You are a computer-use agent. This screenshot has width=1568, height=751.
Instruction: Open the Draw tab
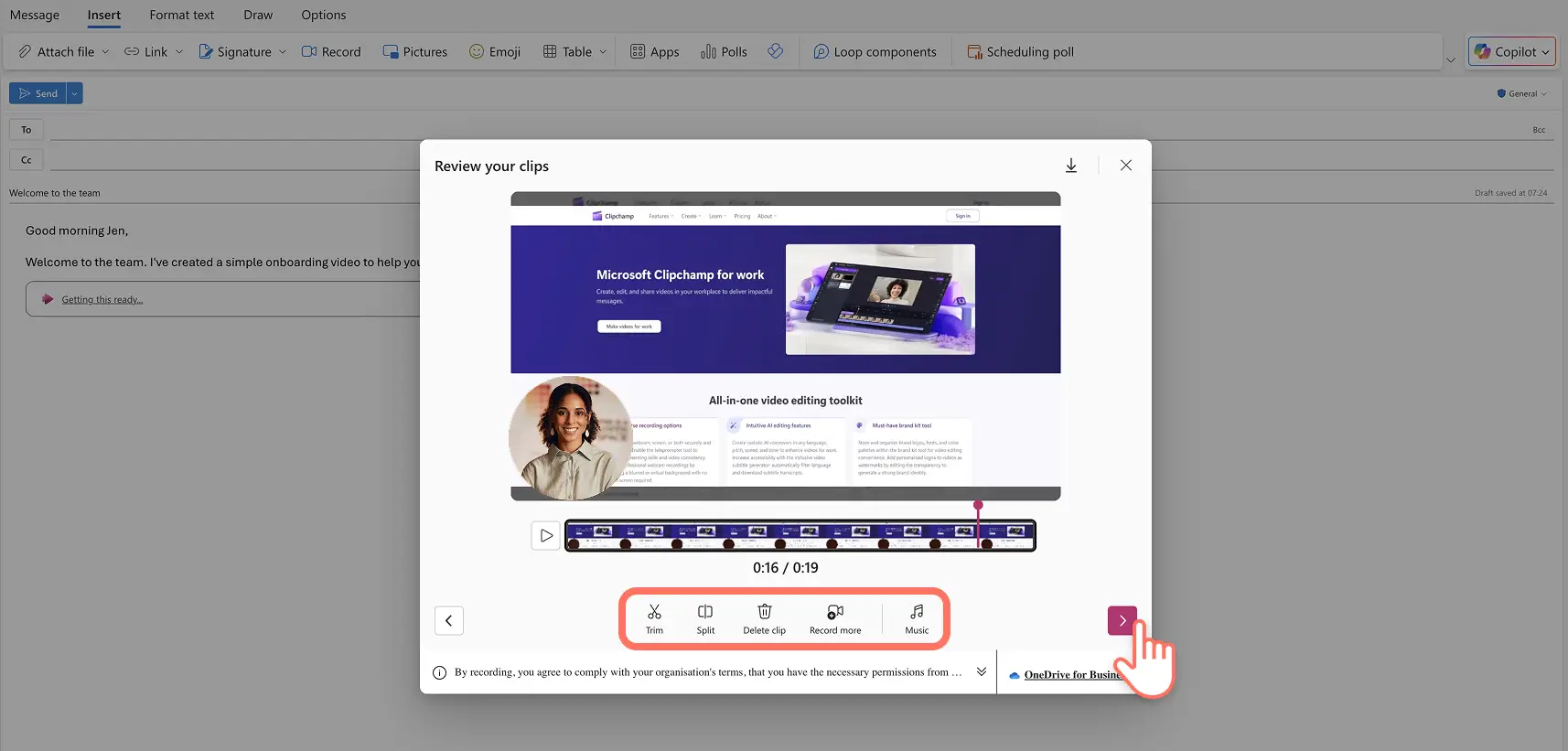click(x=258, y=15)
